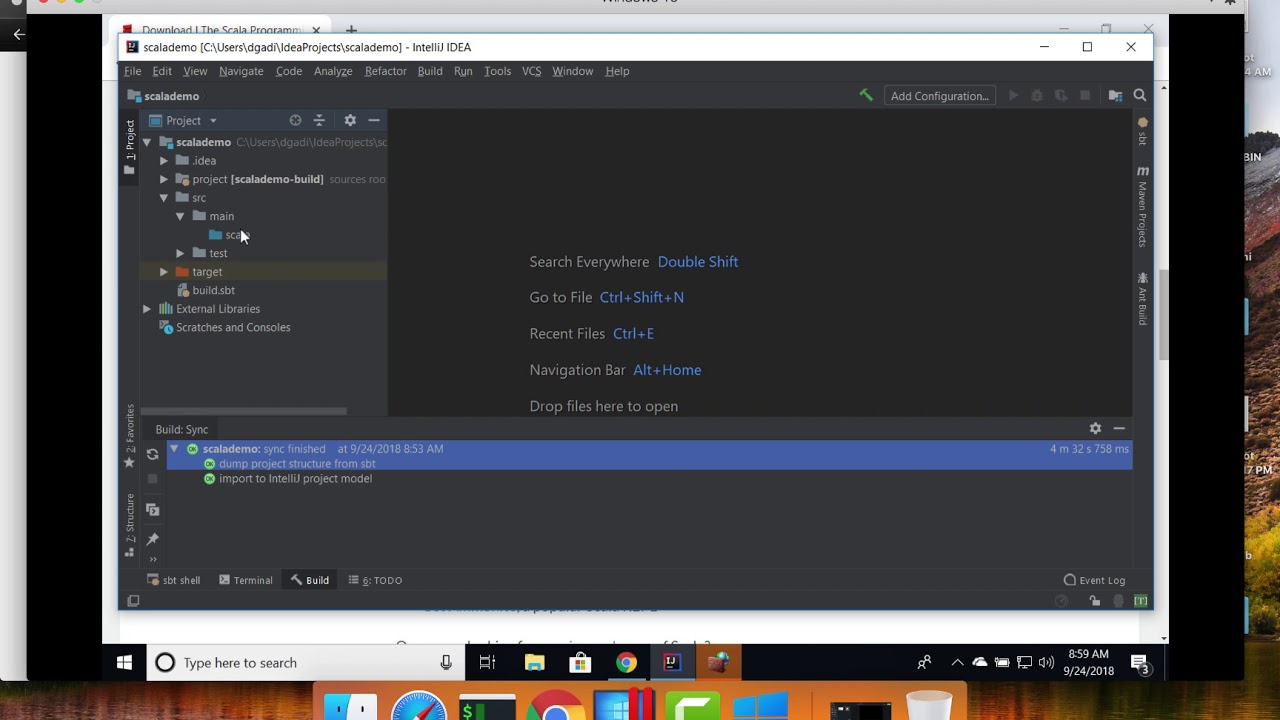Click Cortana microphone icon in search box
1280x720 pixels.
coord(446,662)
